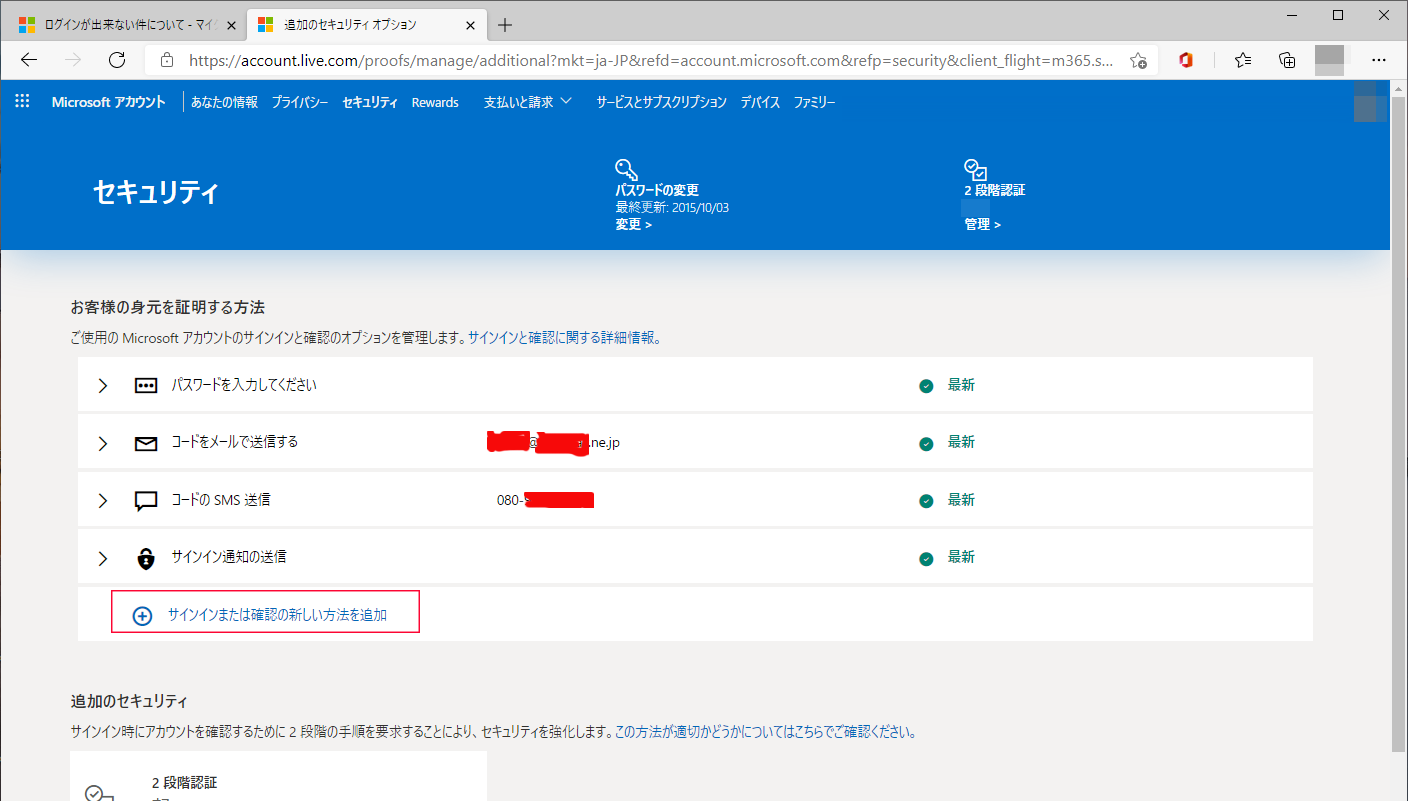Click 最新 status in email row
The image size is (1408, 801).
pyautogui.click(x=961, y=442)
